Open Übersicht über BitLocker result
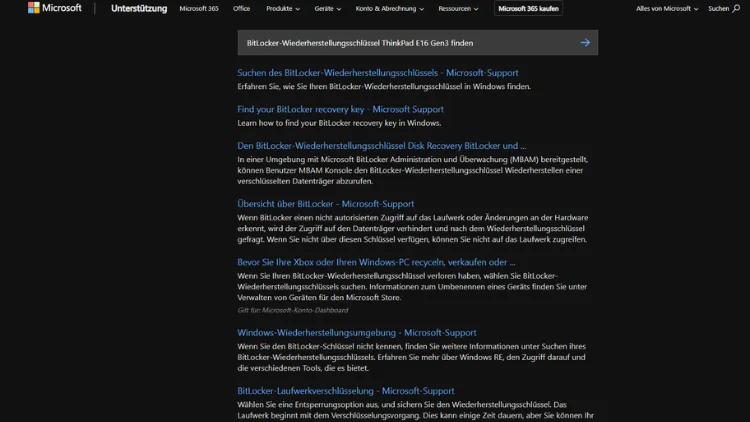750x422 pixels. [326, 204]
